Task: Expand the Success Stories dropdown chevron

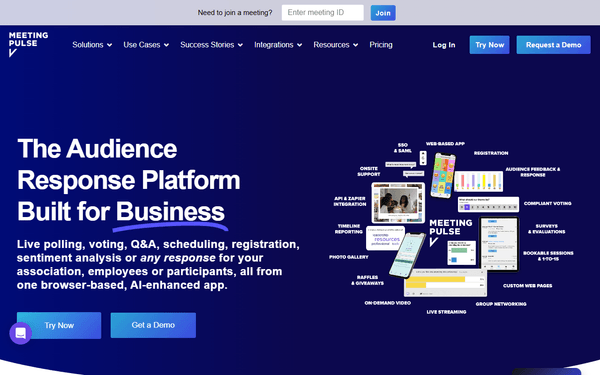Action: (x=240, y=45)
